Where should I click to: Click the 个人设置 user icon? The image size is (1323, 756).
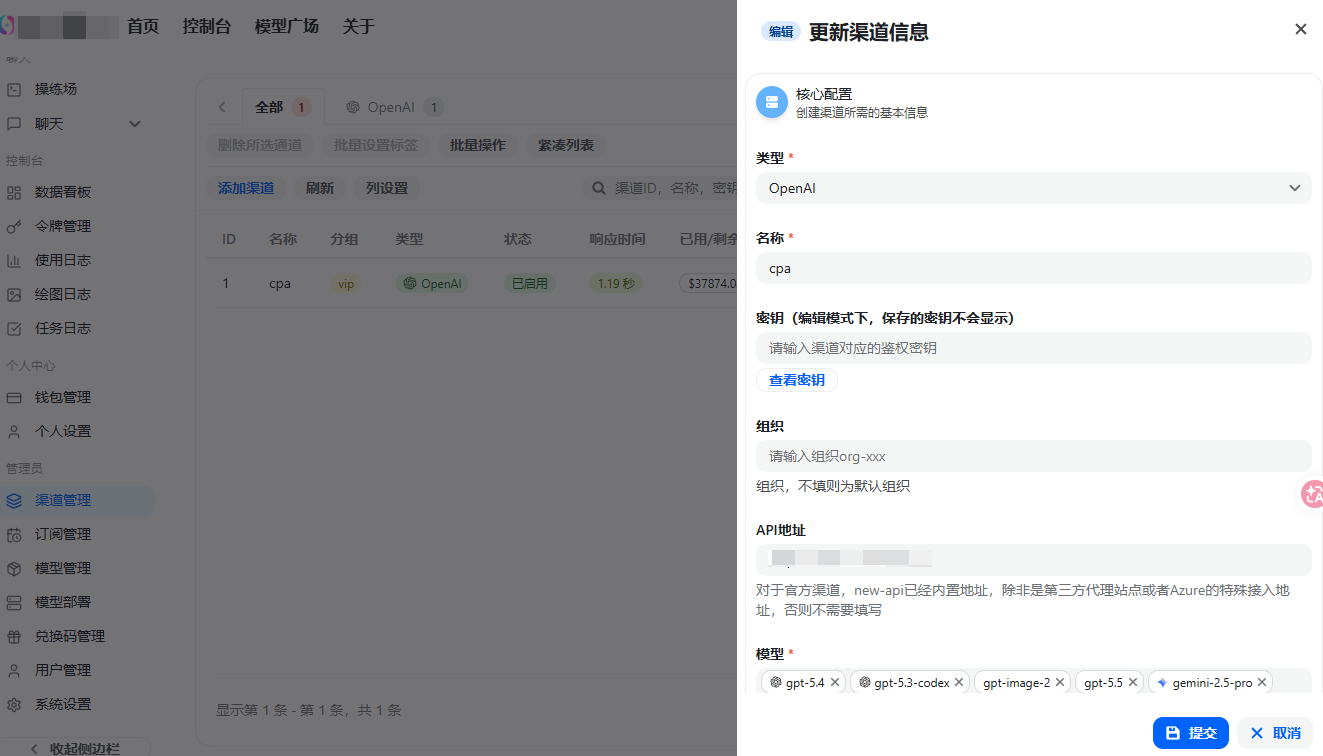click(x=14, y=431)
